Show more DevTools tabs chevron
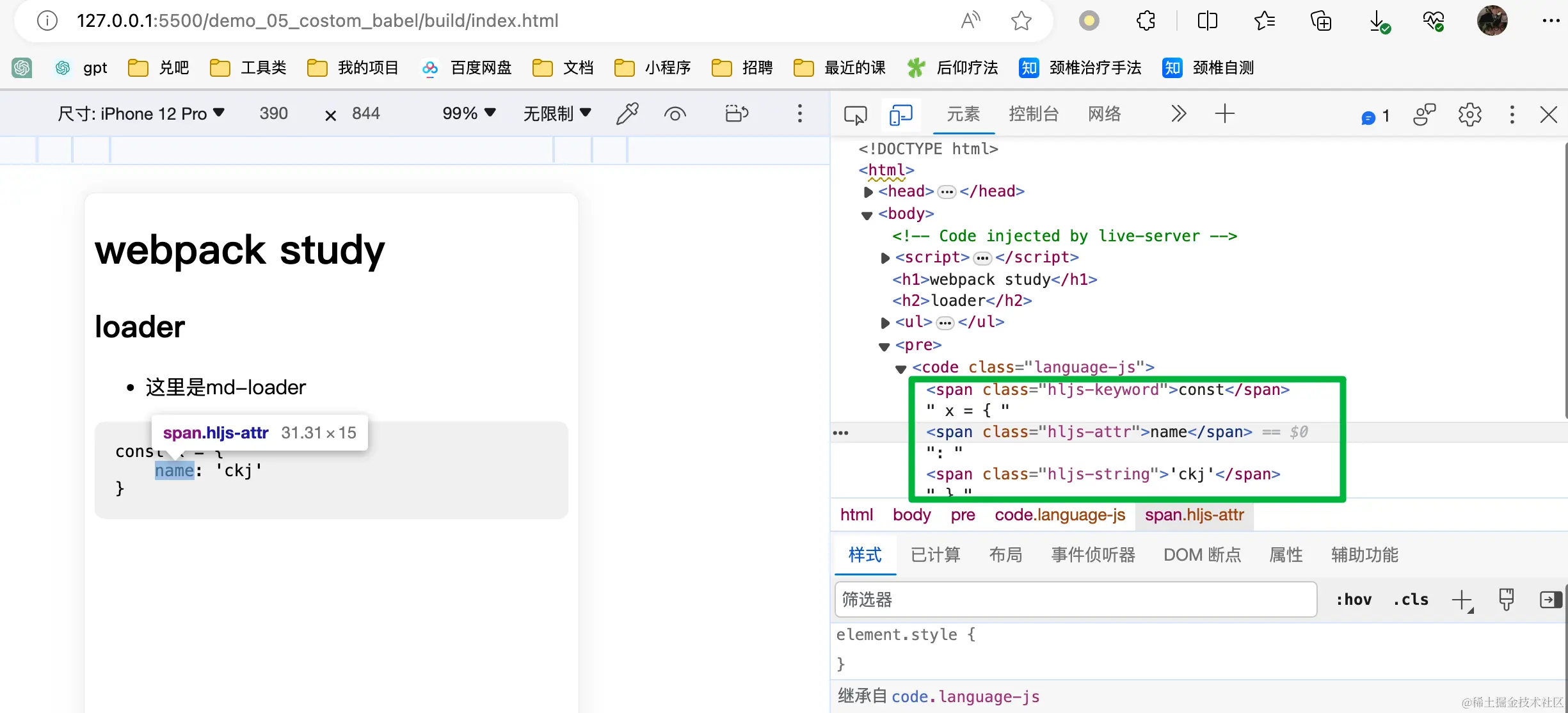1568x713 pixels. (x=1179, y=114)
